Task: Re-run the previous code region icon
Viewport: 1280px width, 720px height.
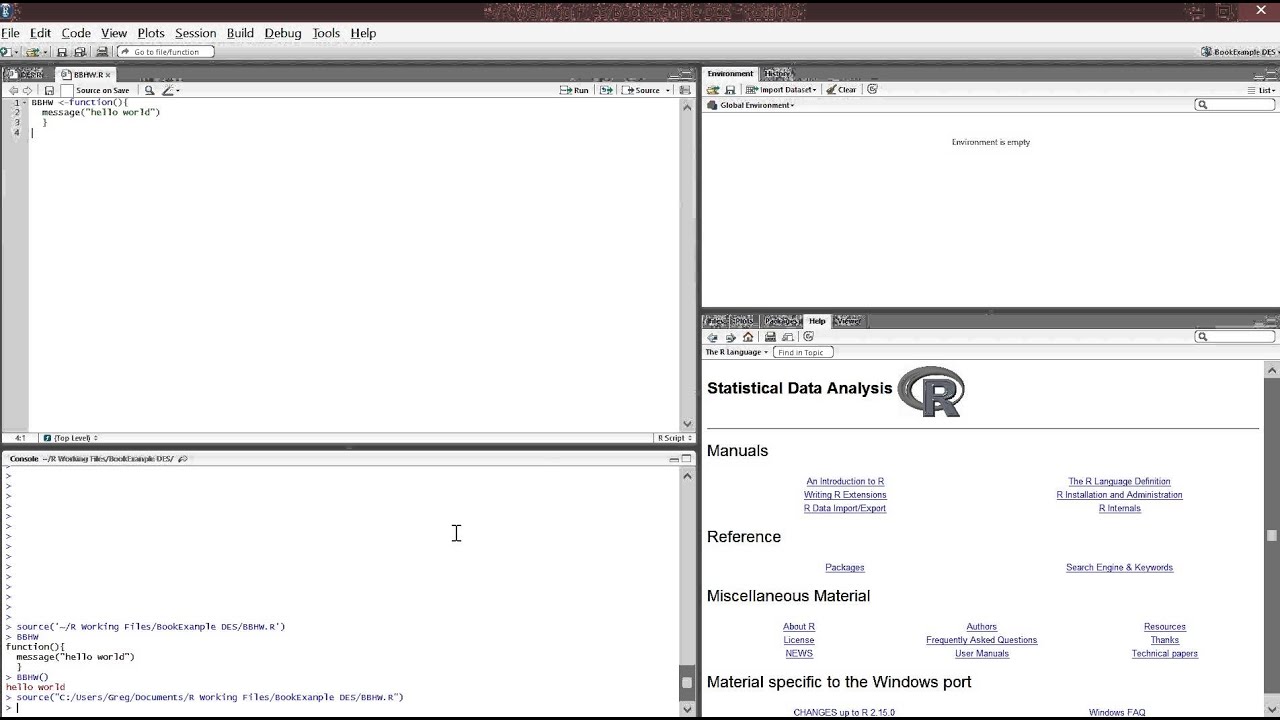Action: 606,90
